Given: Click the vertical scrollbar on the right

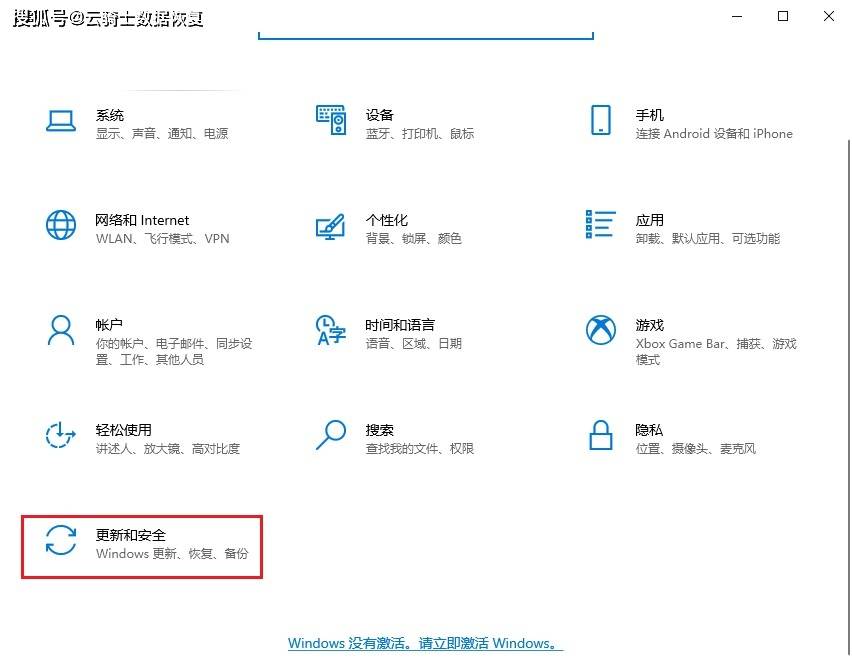Looking at the screenshot, I should pos(849,397).
